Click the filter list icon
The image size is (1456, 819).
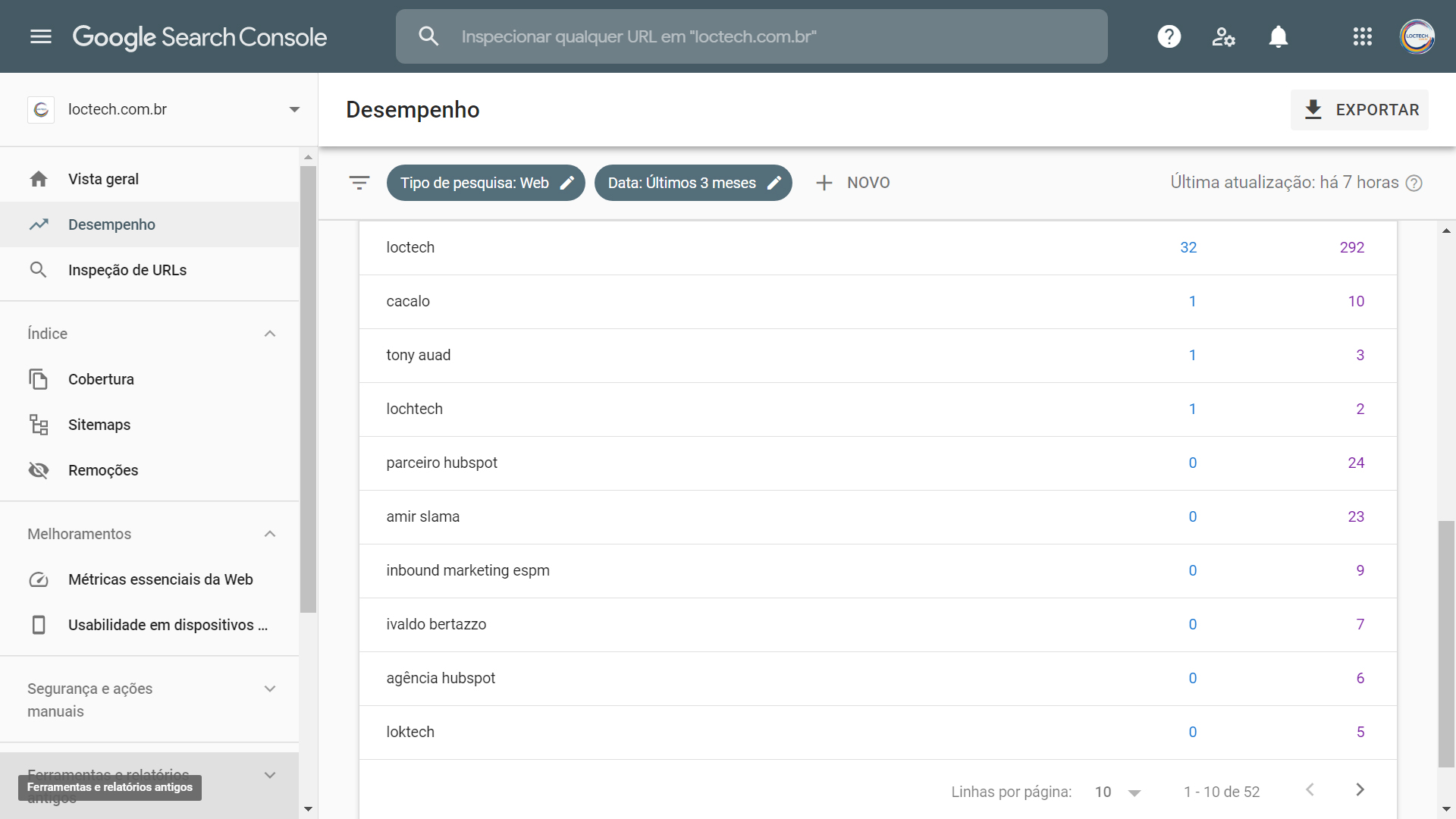click(359, 183)
